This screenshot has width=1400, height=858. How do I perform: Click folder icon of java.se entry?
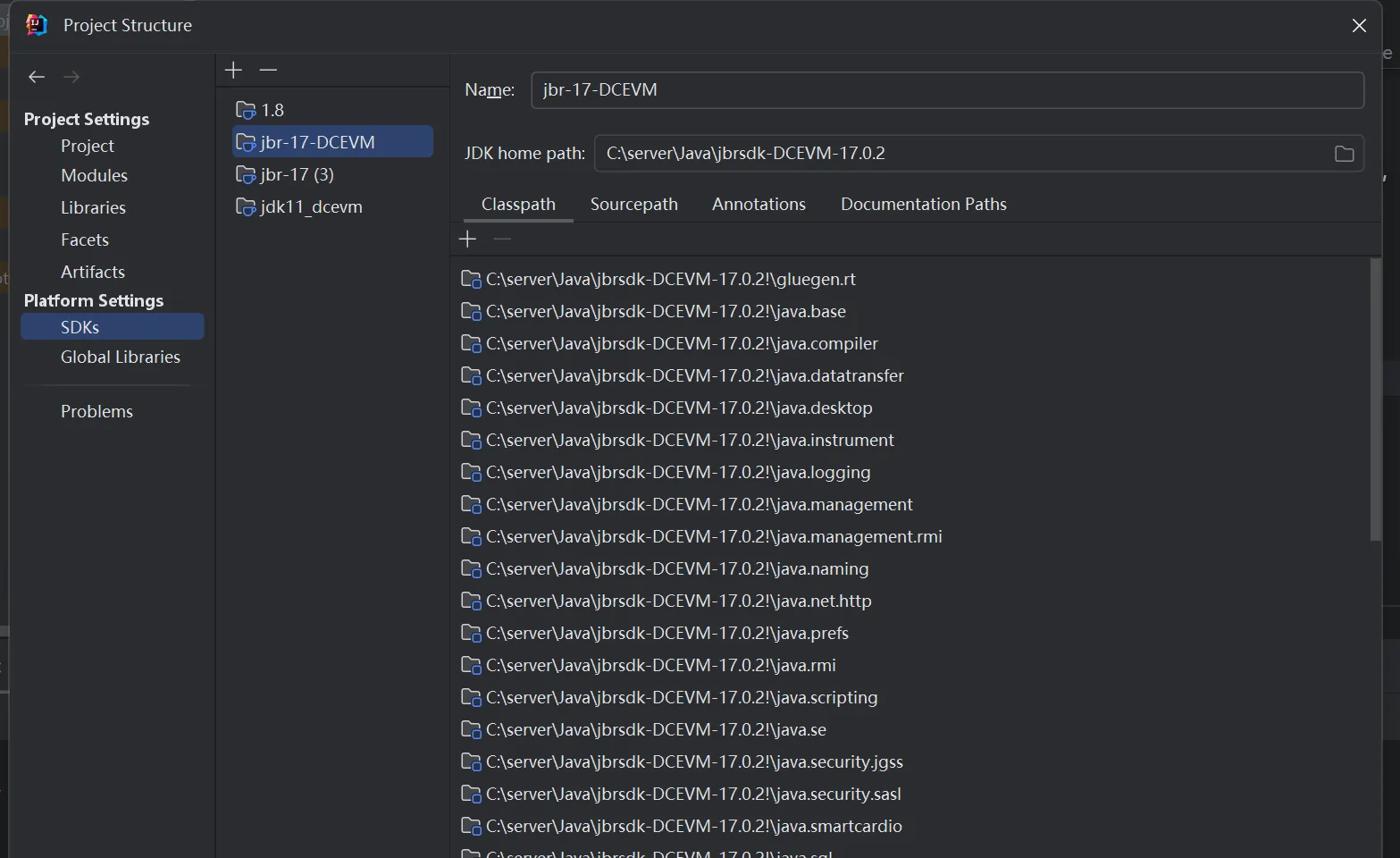point(471,729)
